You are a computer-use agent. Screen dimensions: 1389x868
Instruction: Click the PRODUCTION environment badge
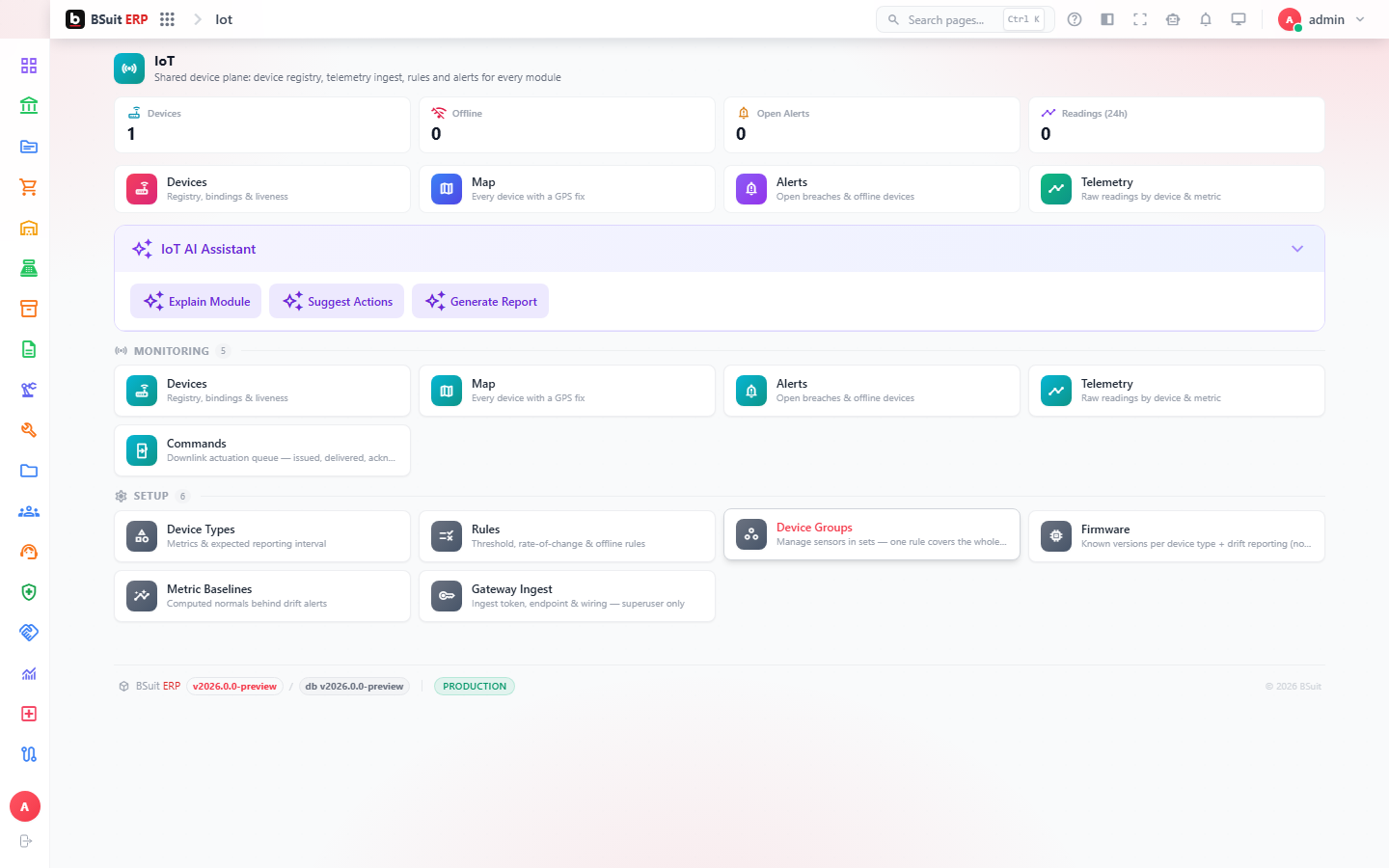pyautogui.click(x=475, y=687)
